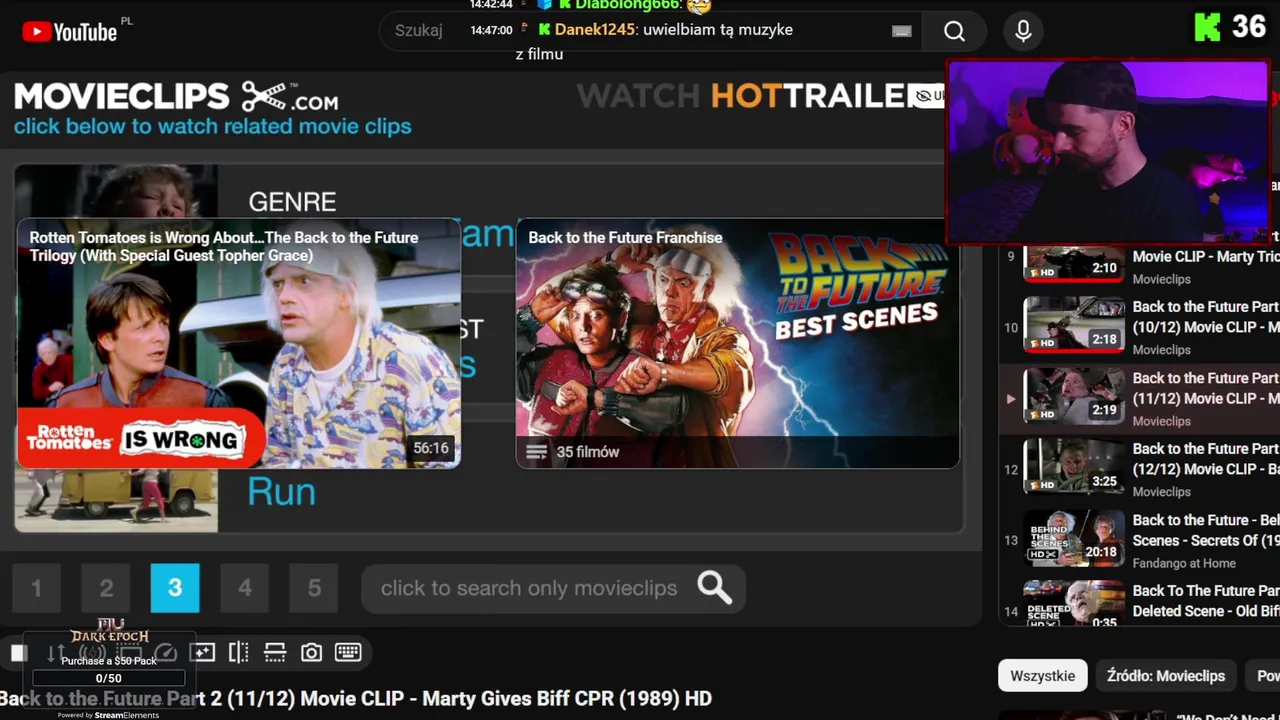The image size is (1280, 720).
Task: Open playlist thumbnail with 2:18 duration
Action: coord(1074,325)
